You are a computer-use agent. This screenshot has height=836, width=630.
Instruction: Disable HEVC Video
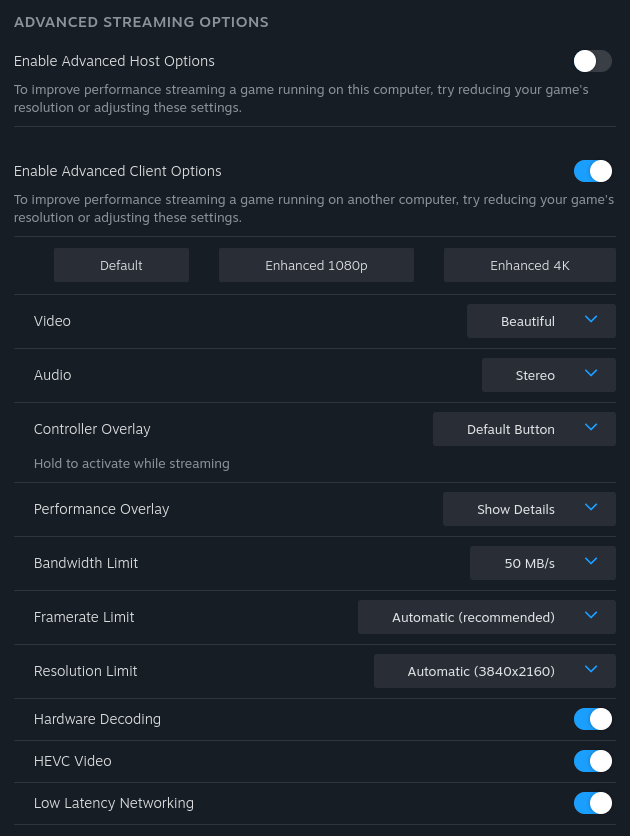592,761
